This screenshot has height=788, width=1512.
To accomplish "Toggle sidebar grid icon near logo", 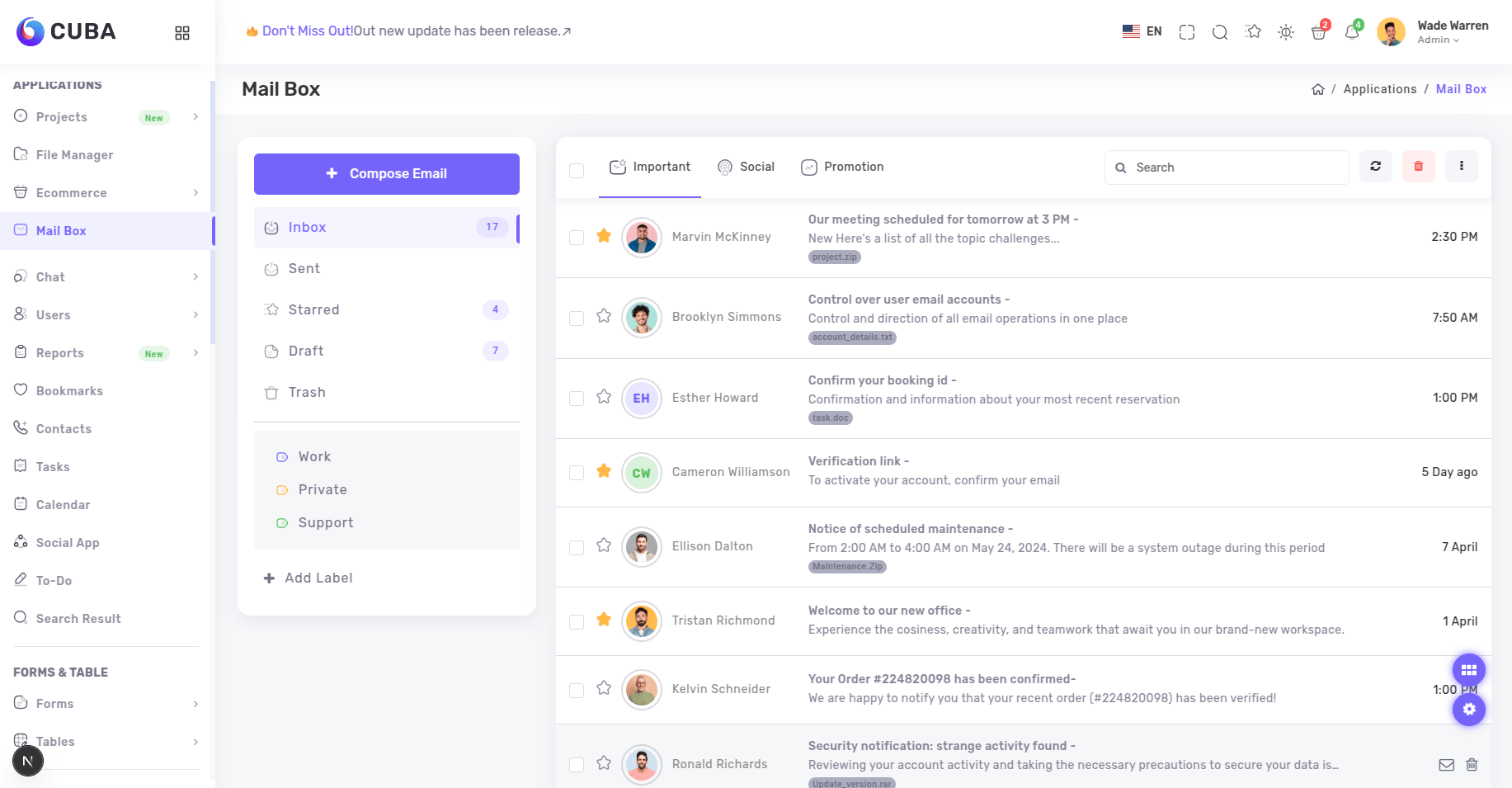I will [182, 33].
